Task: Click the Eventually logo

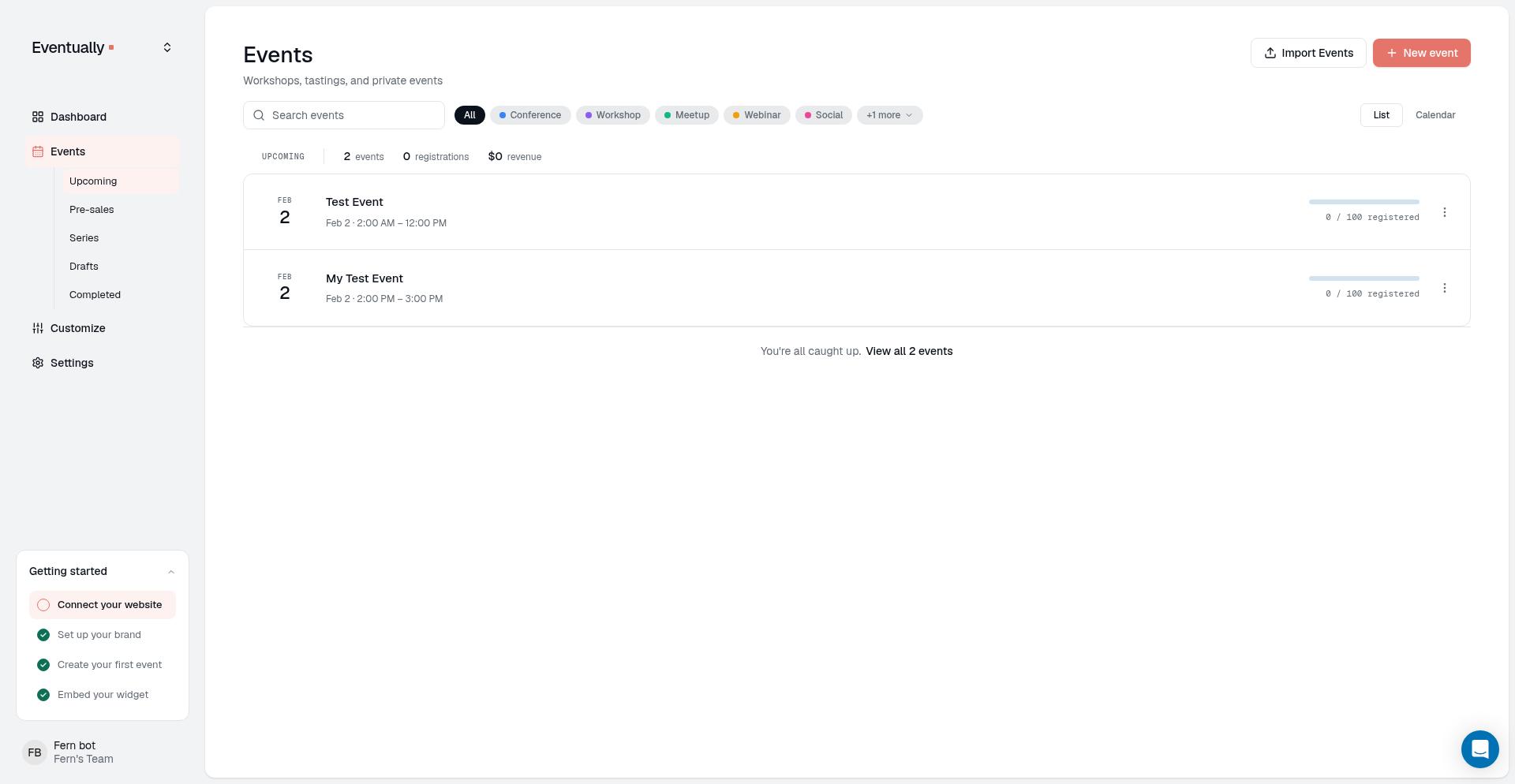Action: coord(73,48)
